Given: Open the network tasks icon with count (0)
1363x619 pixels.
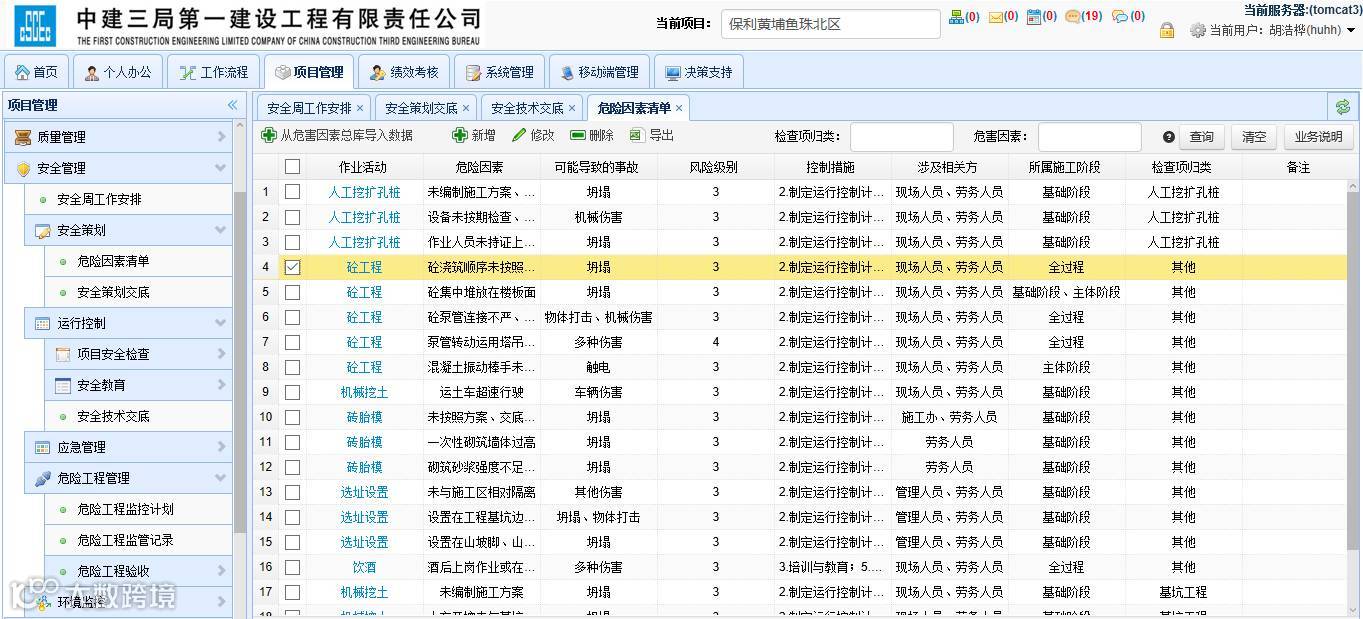Looking at the screenshot, I should point(956,17).
